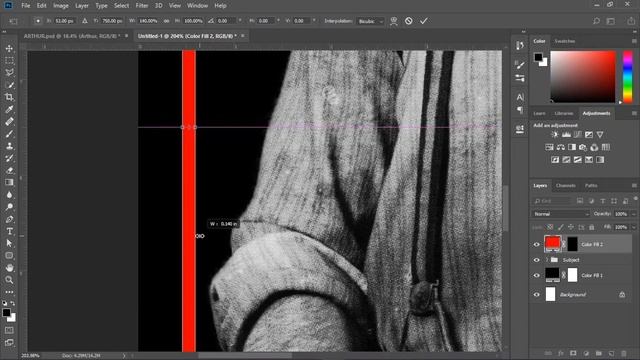Viewport: 640px width, 360px height.
Task: Open the Layers panel menu
Action: tap(634, 186)
